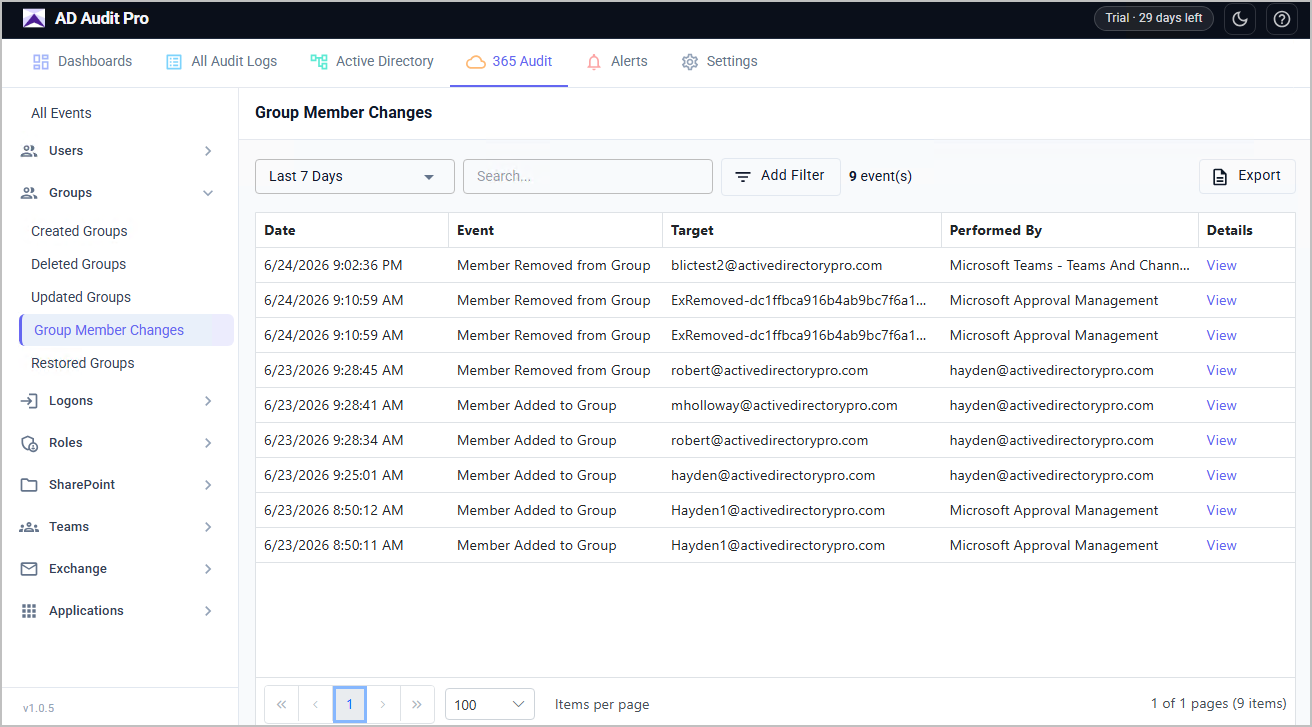Click the v1.0.5 version label
1312x727 pixels.
[x=39, y=708]
